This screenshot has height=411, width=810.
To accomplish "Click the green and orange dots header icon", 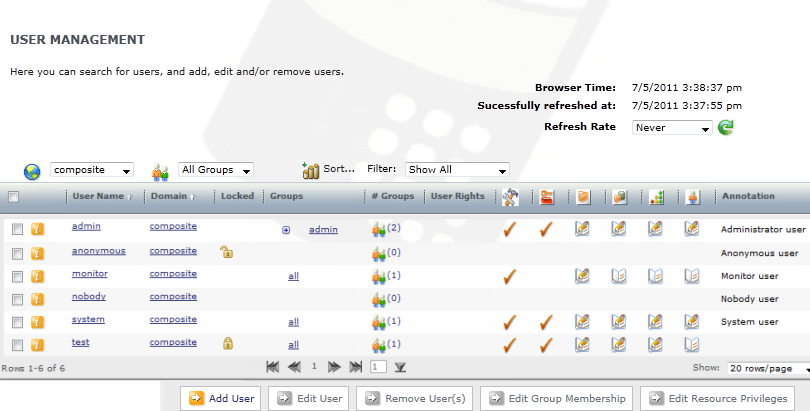I will (657, 197).
